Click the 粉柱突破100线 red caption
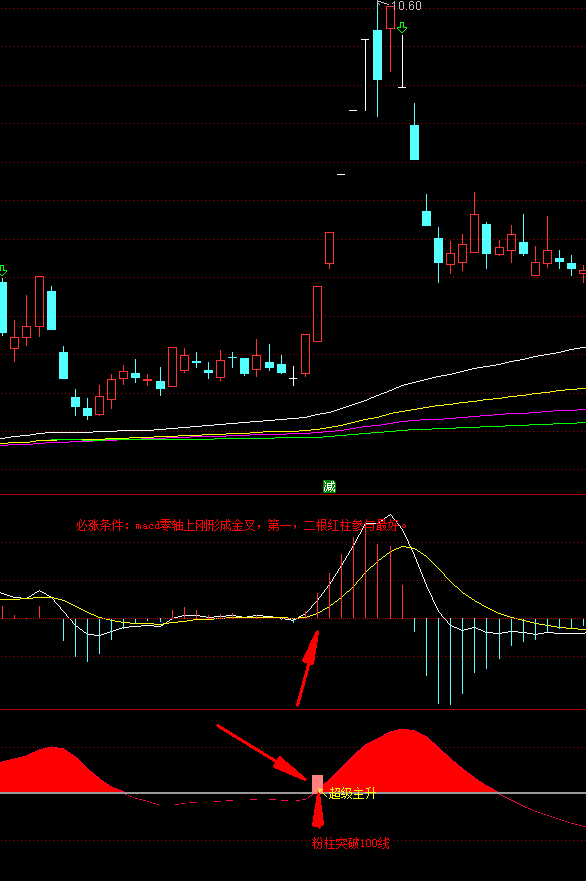Viewport: 586px width, 881px height. 351,843
